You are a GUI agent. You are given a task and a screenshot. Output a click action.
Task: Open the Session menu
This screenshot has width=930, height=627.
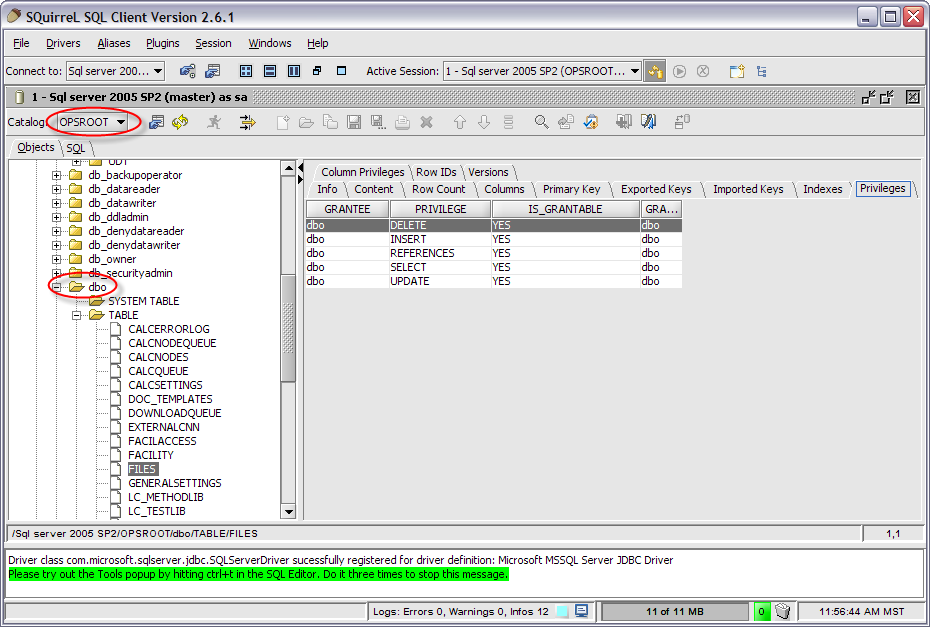tap(213, 43)
